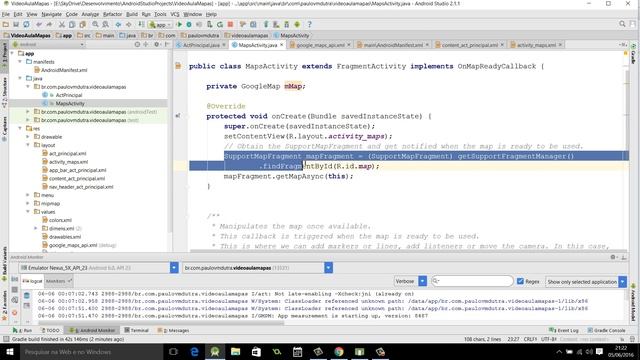Open the Event Log tool window

(564, 330)
